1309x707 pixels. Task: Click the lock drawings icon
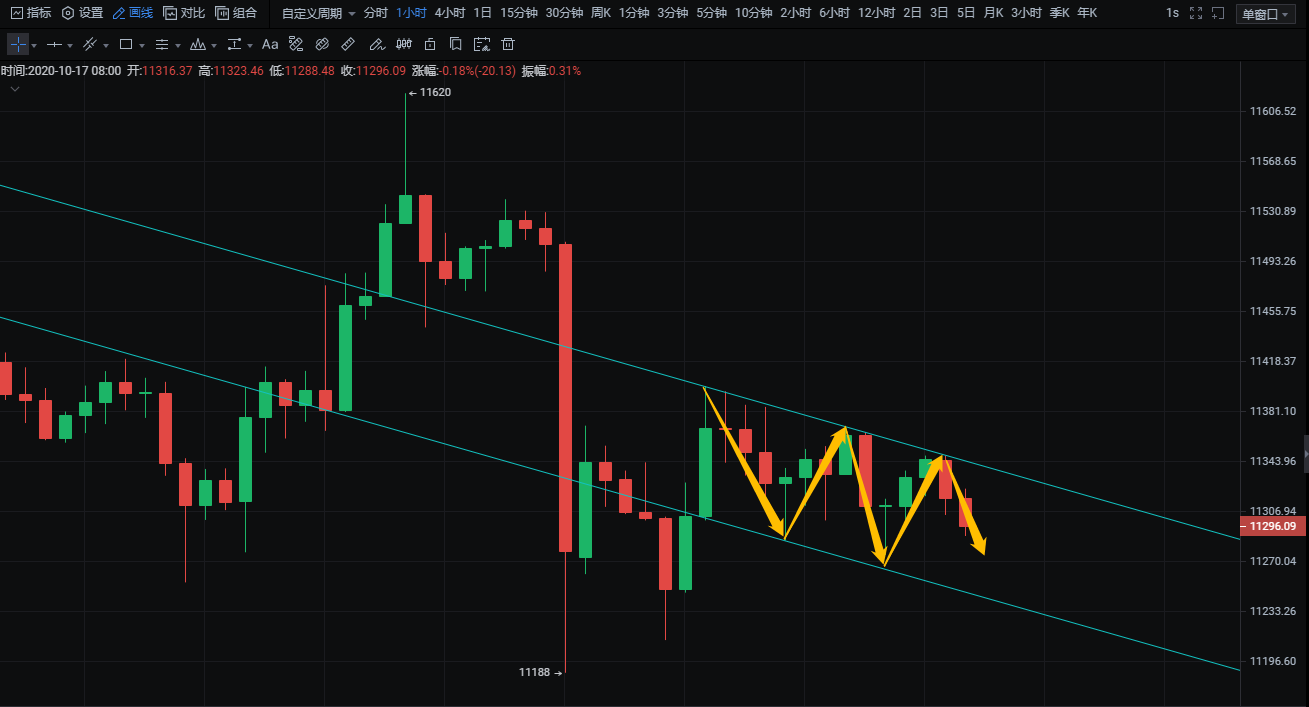pos(430,44)
